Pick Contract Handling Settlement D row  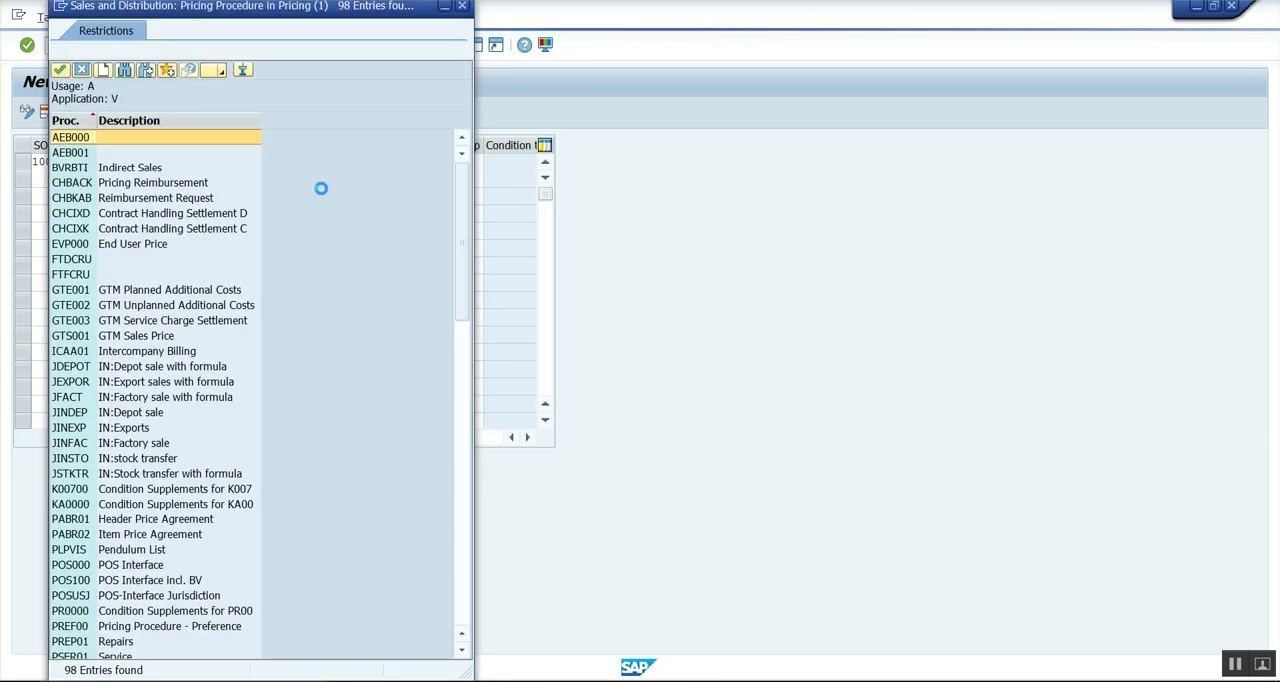coord(156,214)
